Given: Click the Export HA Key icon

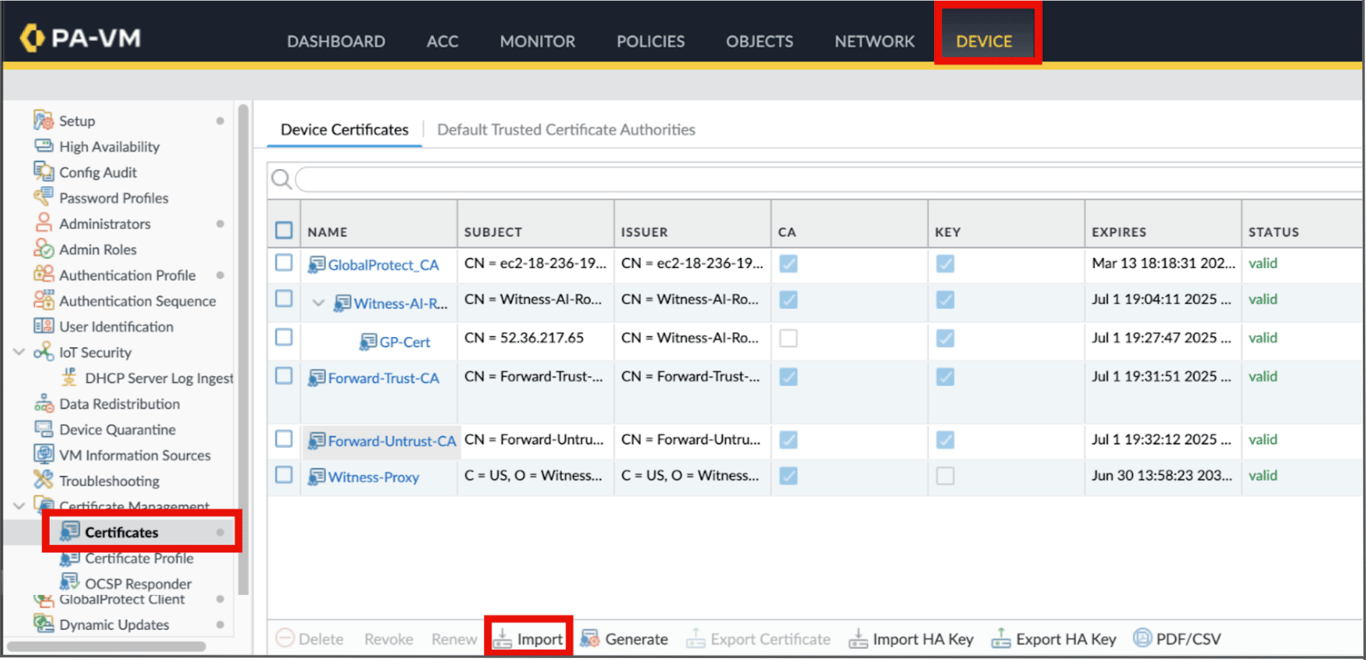Looking at the screenshot, I should tap(1001, 639).
